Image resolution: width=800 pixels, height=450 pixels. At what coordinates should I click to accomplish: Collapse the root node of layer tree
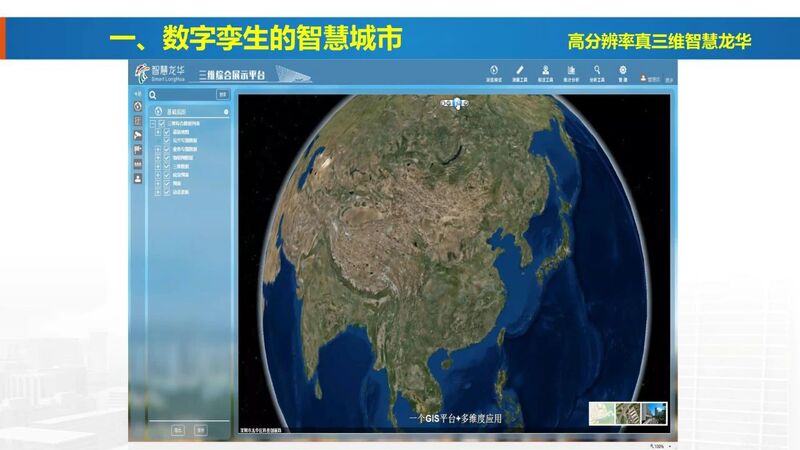click(x=152, y=124)
